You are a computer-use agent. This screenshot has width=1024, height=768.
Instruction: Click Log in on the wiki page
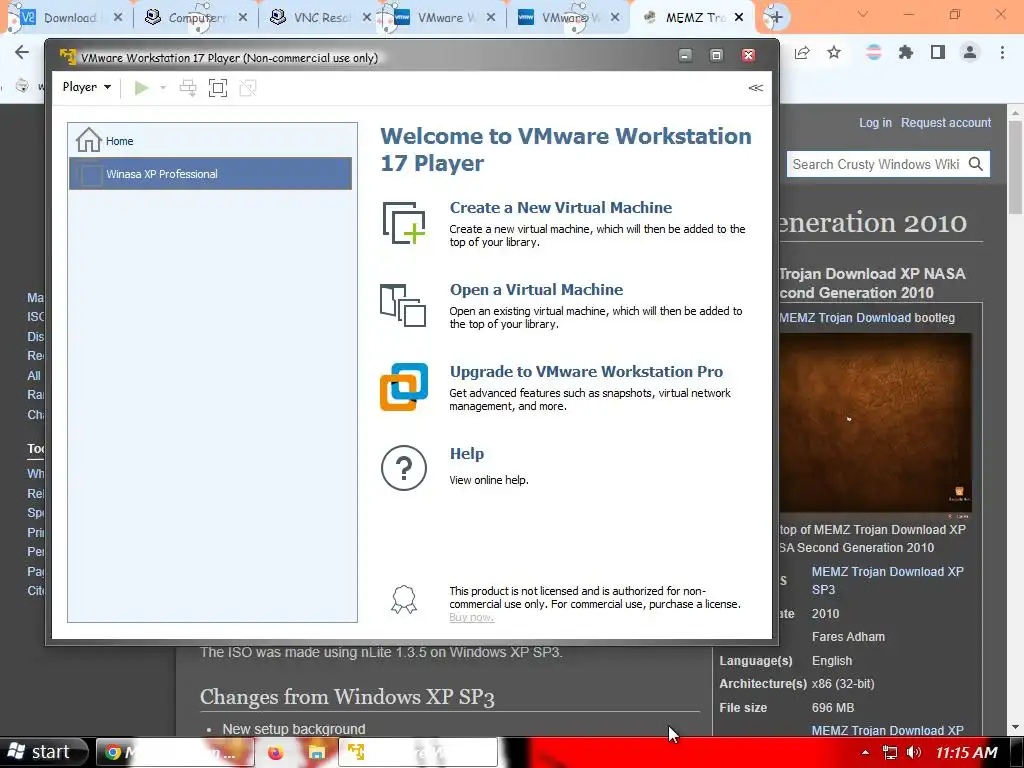pos(875,123)
